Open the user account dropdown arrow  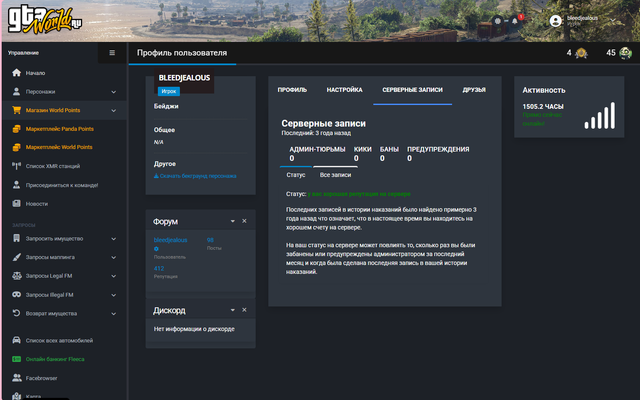613,20
